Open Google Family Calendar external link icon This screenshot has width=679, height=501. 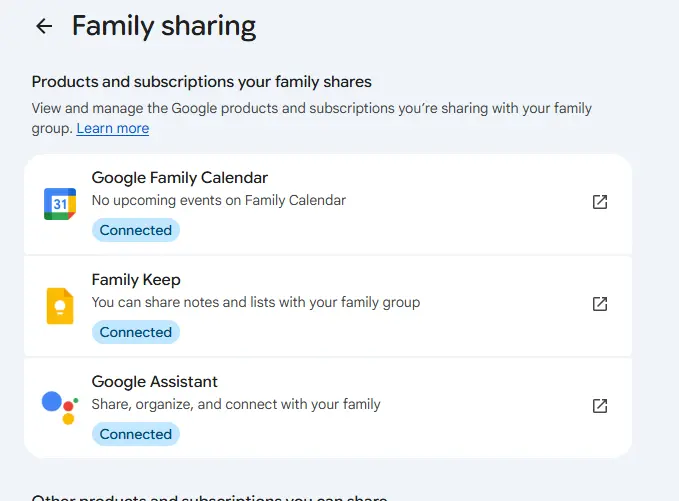click(600, 202)
